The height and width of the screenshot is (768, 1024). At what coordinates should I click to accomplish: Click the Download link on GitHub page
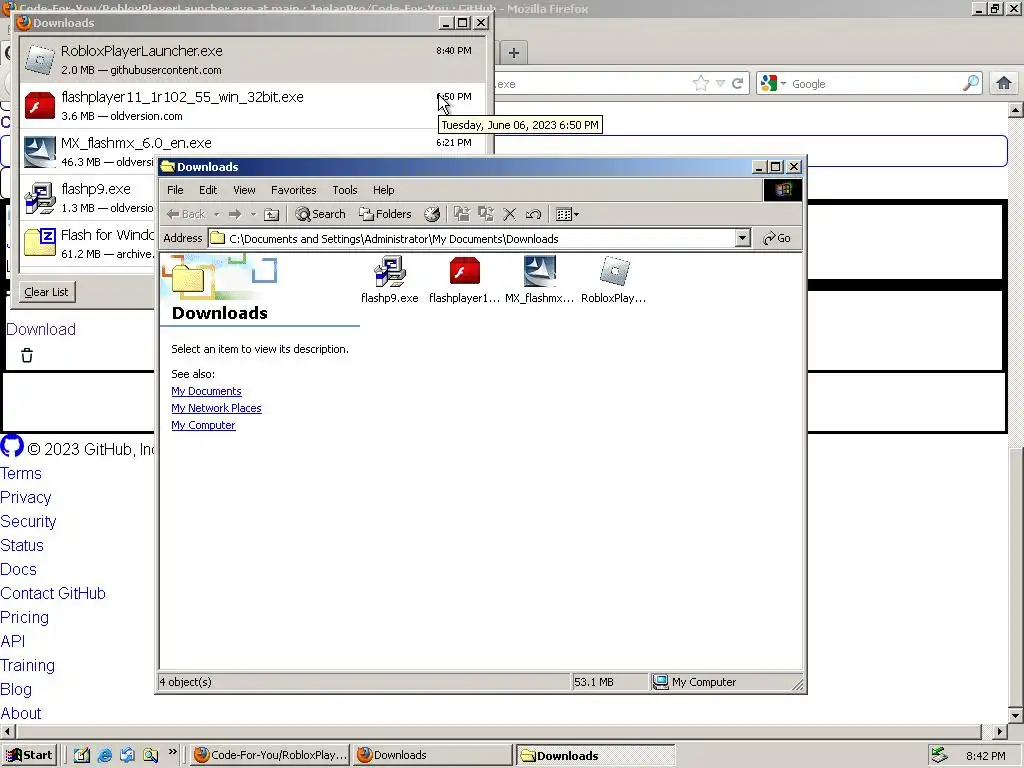(41, 329)
